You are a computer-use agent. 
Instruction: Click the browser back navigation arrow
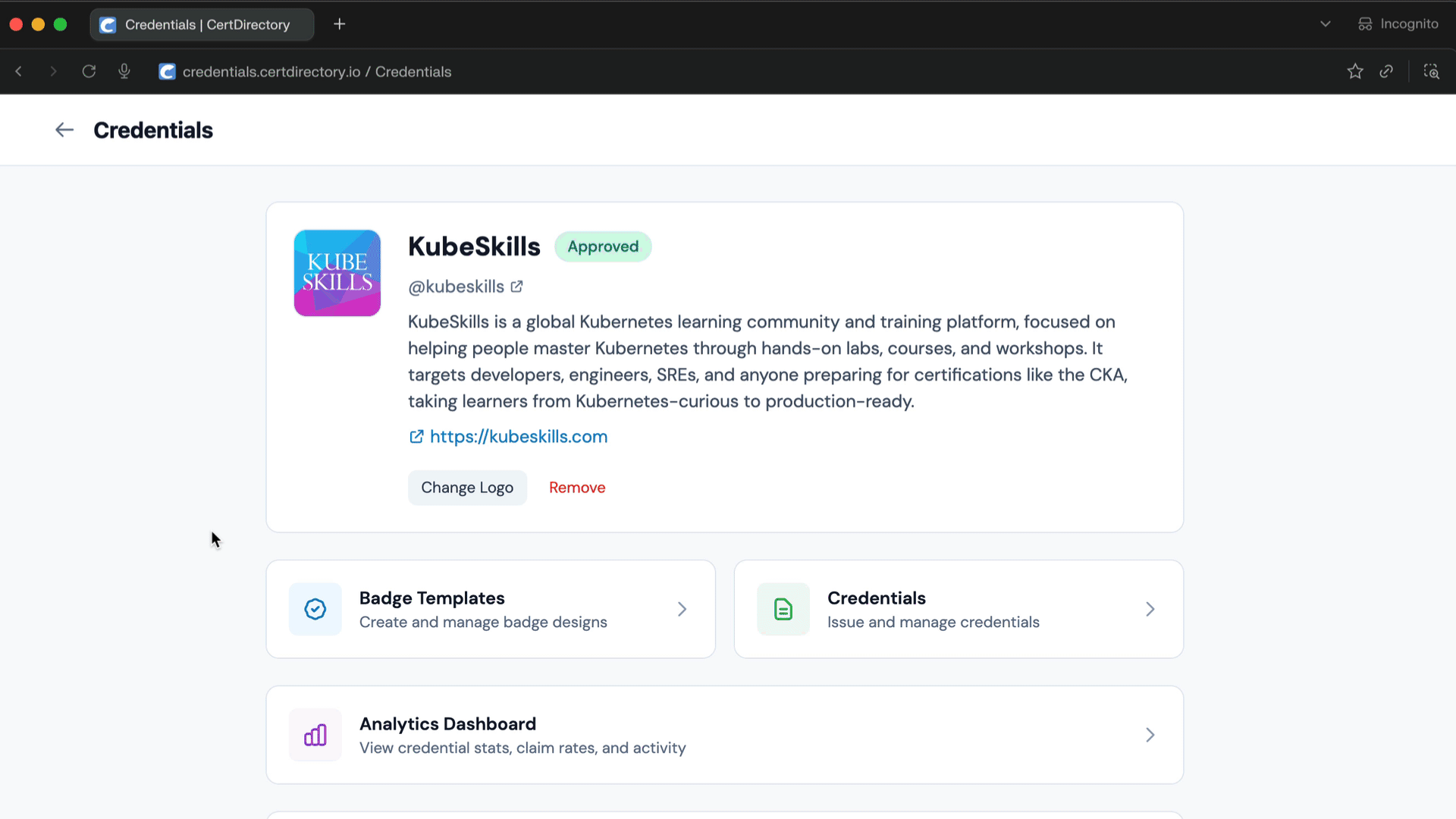(x=19, y=71)
